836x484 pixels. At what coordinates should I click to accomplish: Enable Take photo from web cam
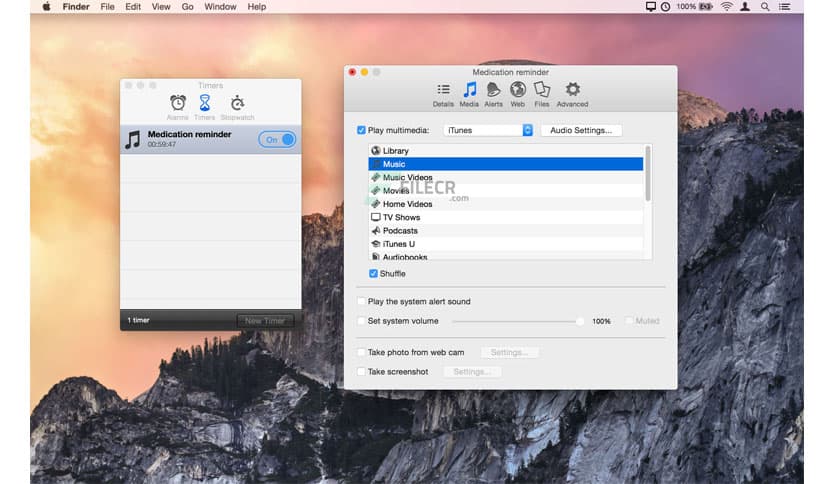361,352
